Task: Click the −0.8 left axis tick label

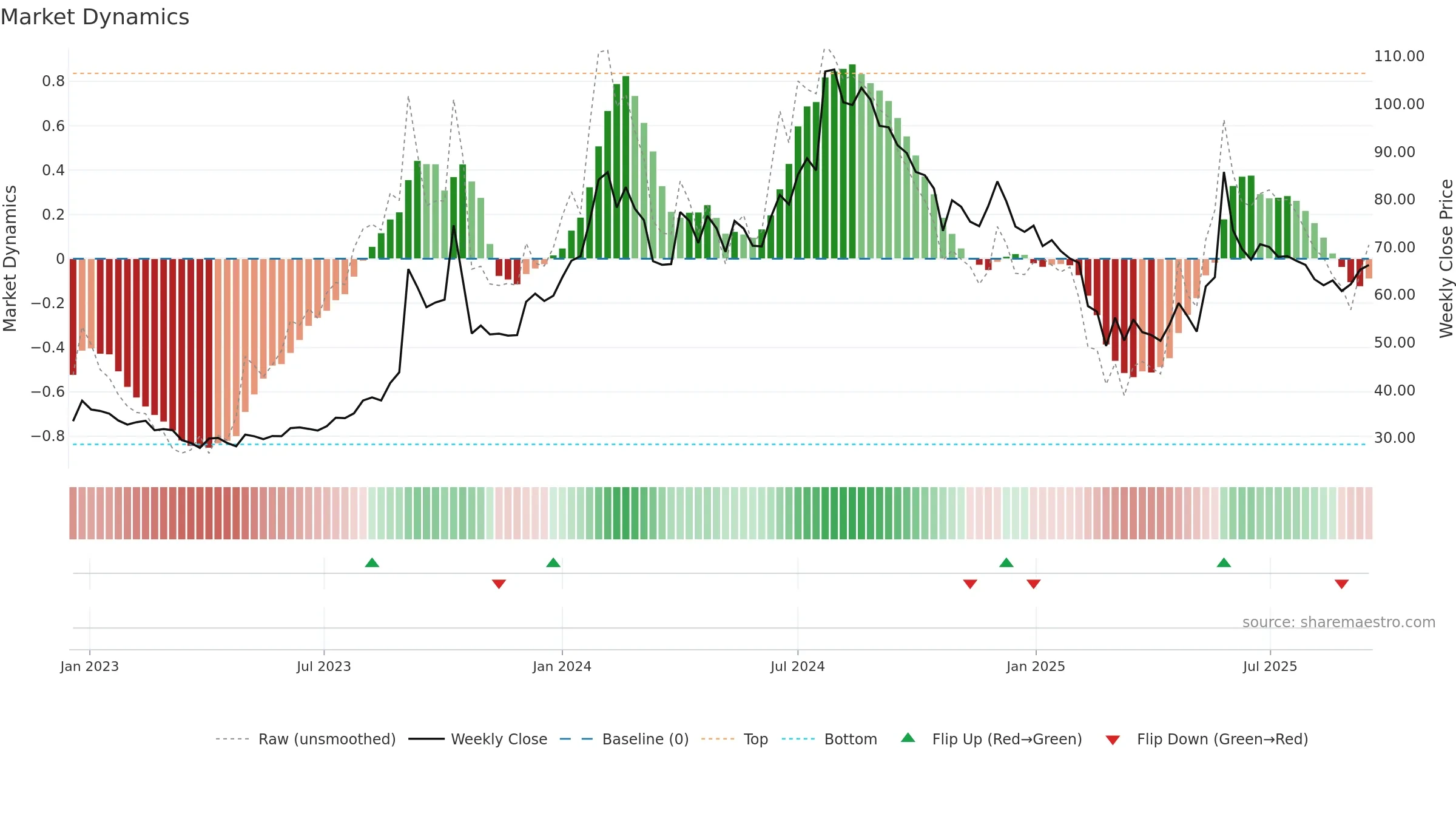Action: tap(48, 436)
